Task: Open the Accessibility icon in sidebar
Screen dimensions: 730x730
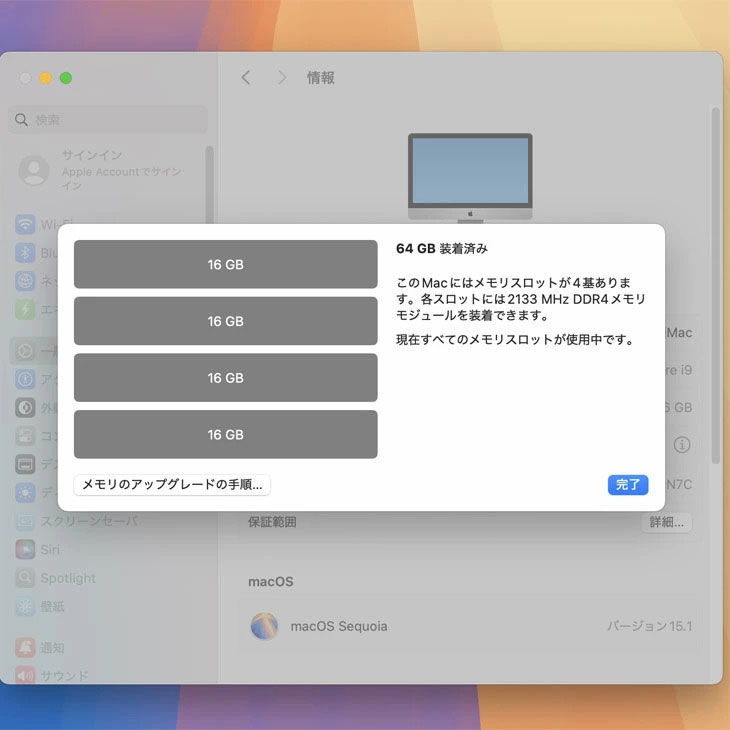Action: click(x=25, y=379)
